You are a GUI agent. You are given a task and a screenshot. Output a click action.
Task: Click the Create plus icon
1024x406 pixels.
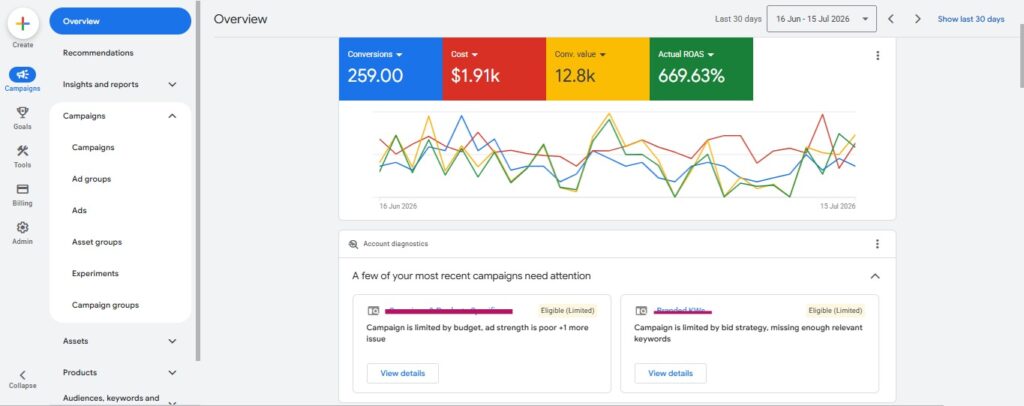pos(23,23)
